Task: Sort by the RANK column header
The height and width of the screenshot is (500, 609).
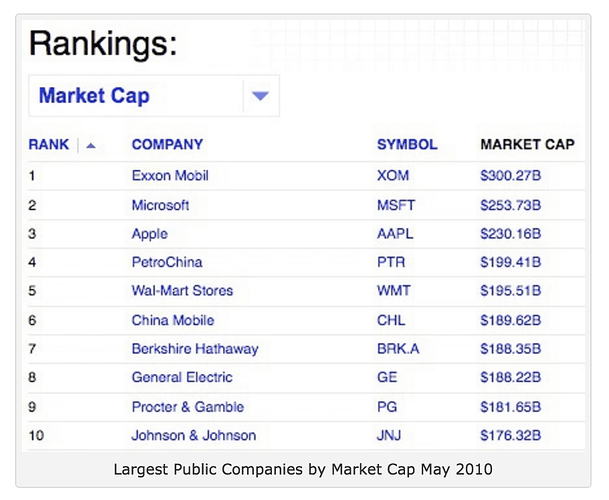Action: point(49,144)
